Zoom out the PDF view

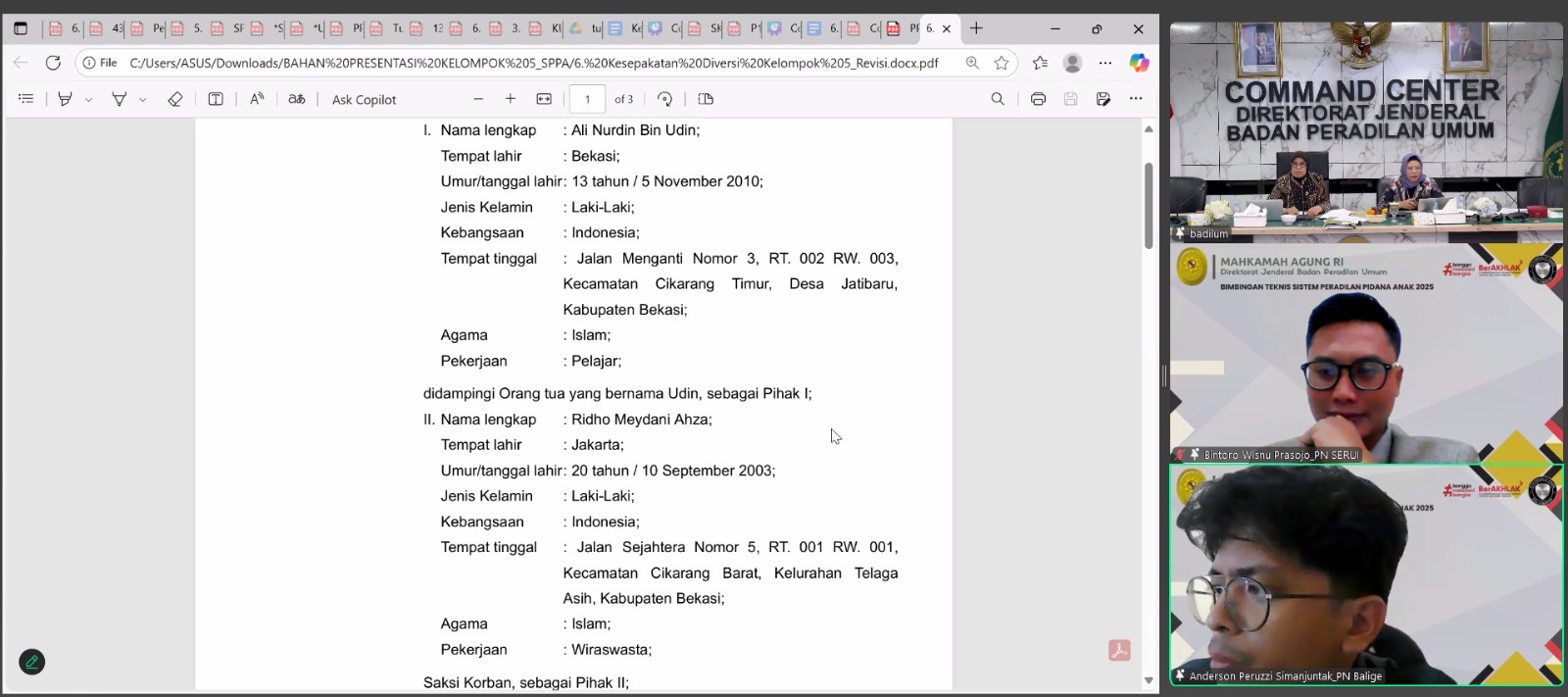point(478,99)
